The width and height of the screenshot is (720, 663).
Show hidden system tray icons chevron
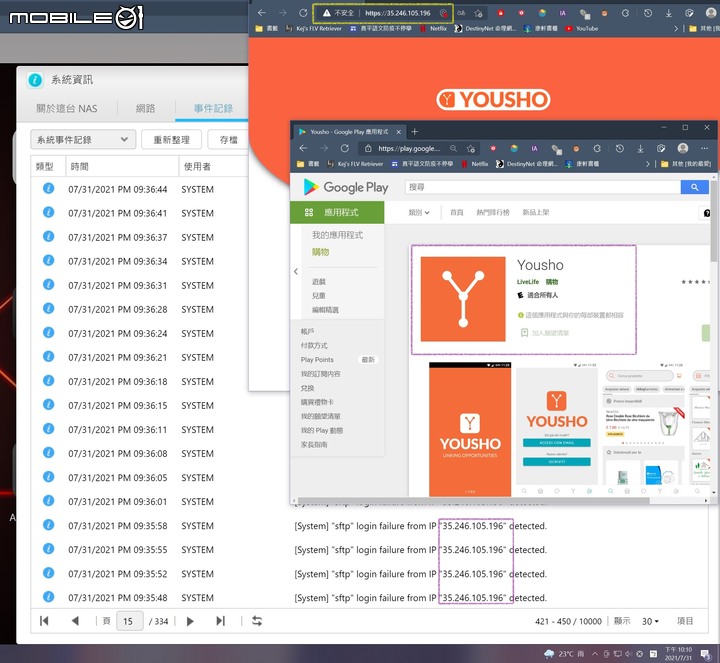tap(595, 653)
